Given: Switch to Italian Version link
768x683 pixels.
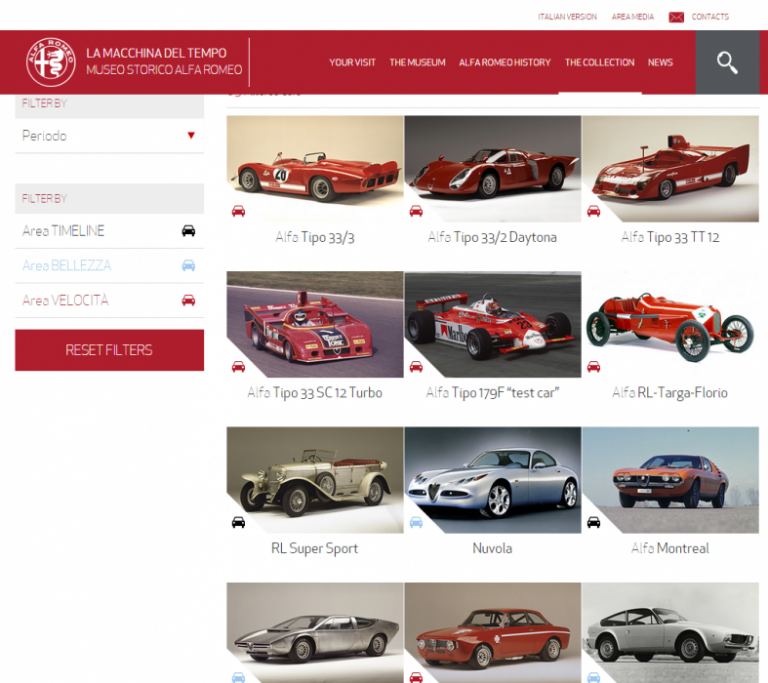Looking at the screenshot, I should click(567, 17).
